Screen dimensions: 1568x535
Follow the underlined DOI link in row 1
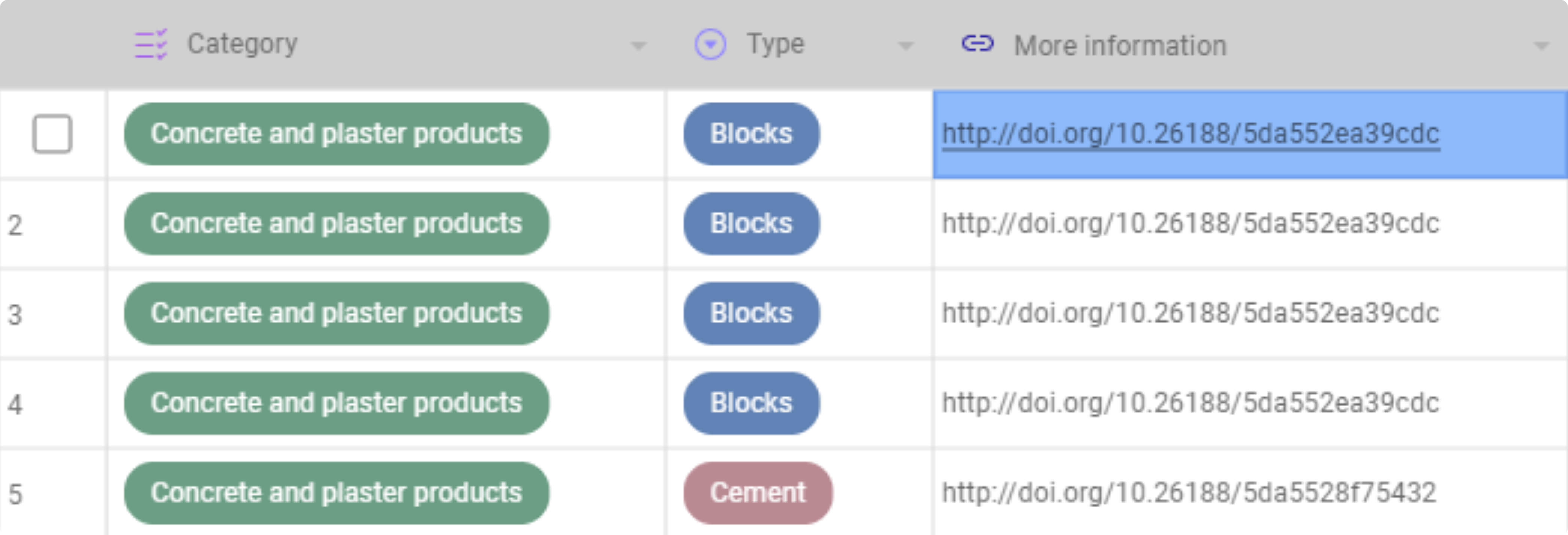1190,133
